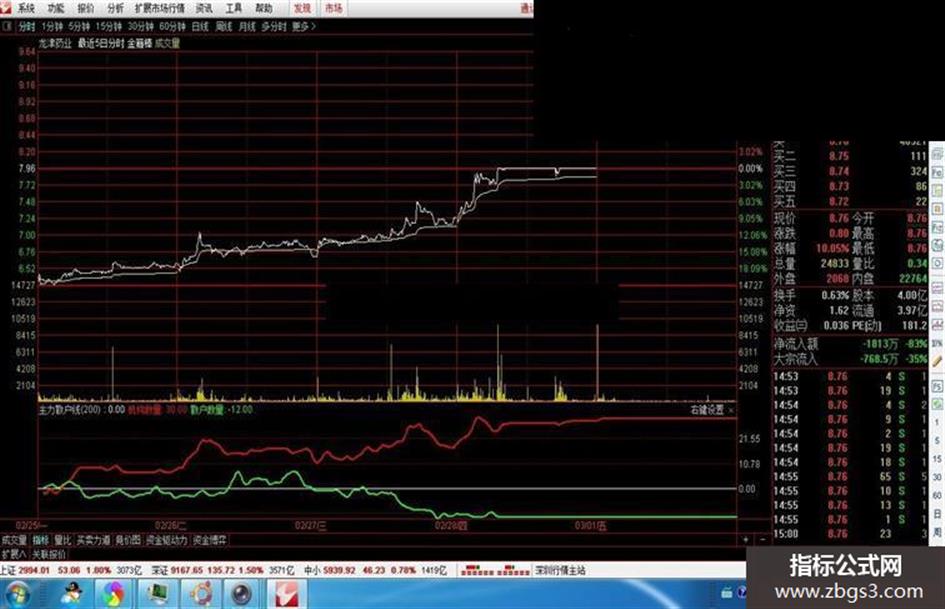Click the plus zoom button under chart

746,540
